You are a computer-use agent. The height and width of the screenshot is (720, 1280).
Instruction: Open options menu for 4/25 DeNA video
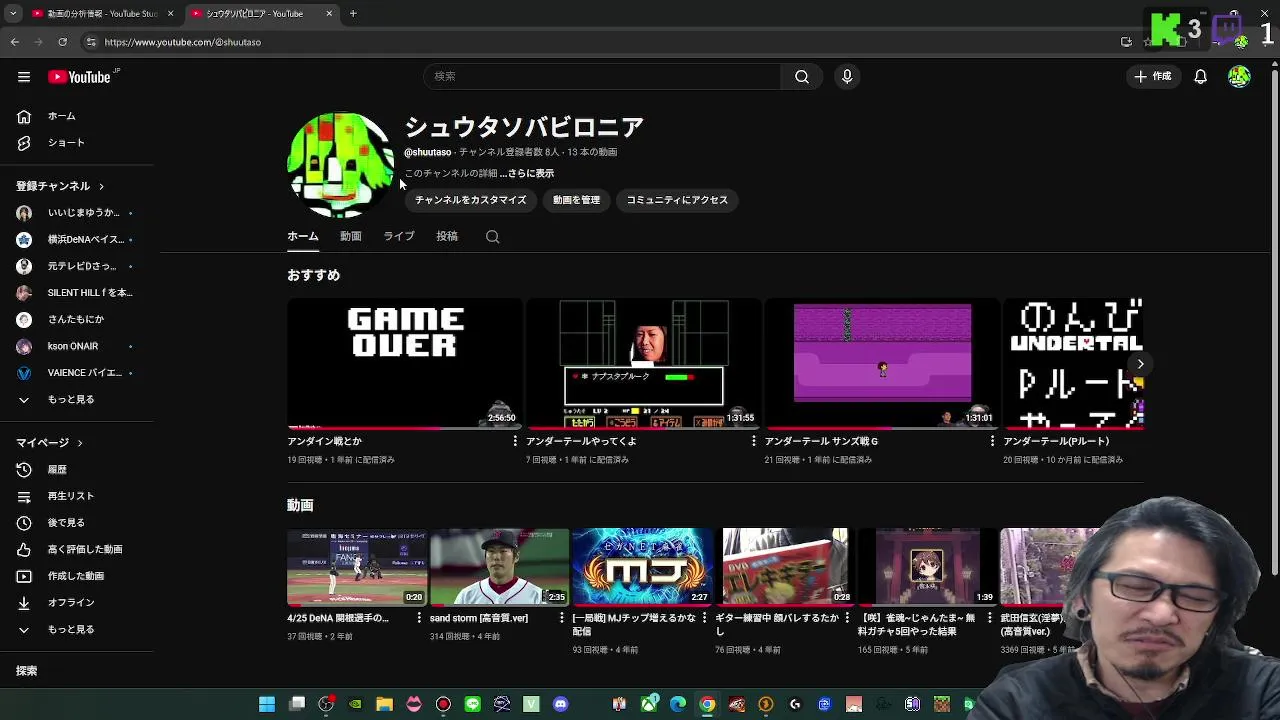coord(419,618)
